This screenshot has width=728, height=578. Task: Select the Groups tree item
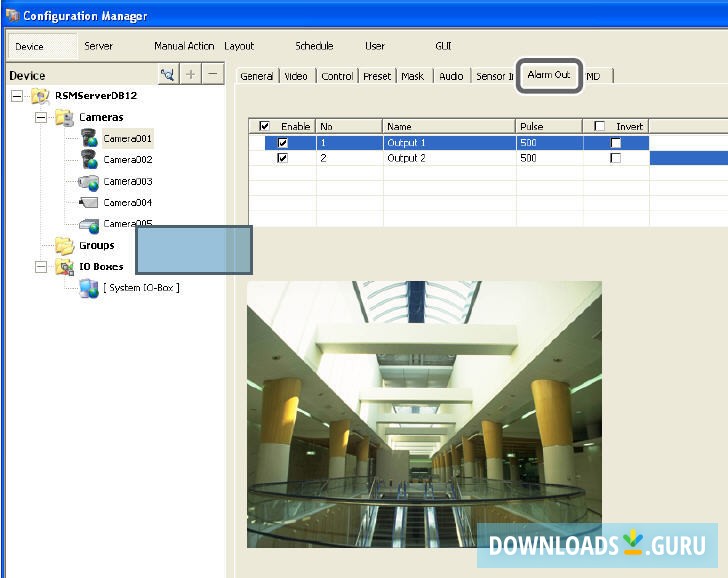(x=97, y=246)
